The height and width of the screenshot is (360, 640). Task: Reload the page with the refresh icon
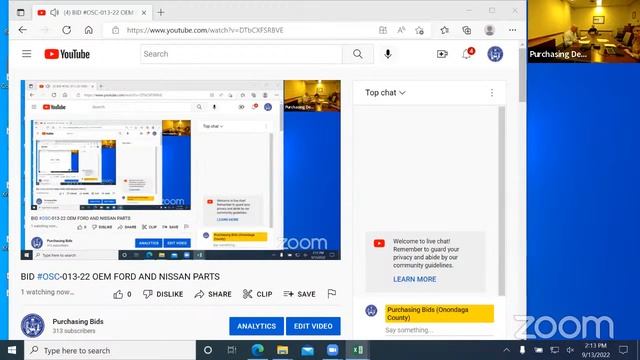(67, 30)
